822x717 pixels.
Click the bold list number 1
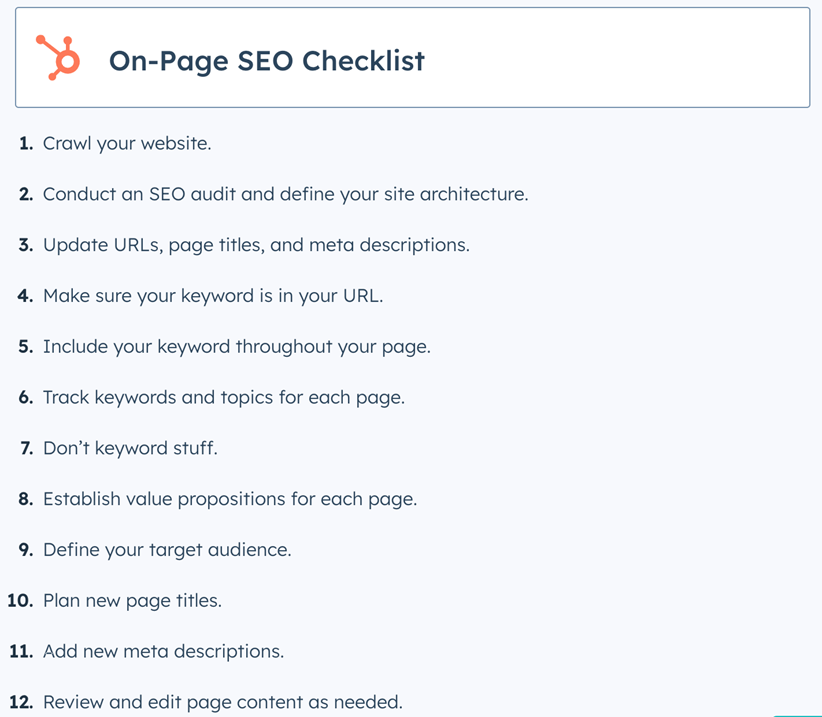point(26,143)
